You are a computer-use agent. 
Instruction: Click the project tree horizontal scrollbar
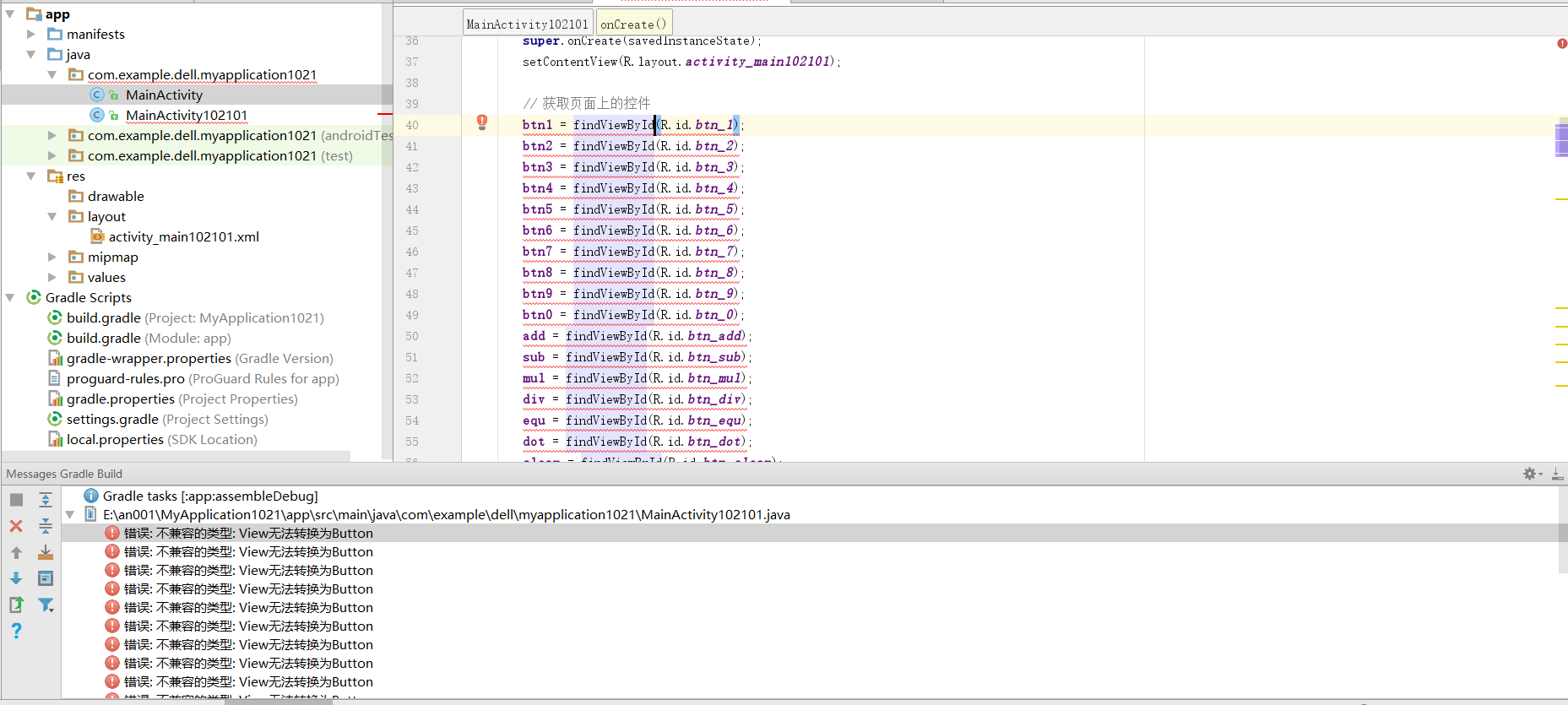click(176, 456)
